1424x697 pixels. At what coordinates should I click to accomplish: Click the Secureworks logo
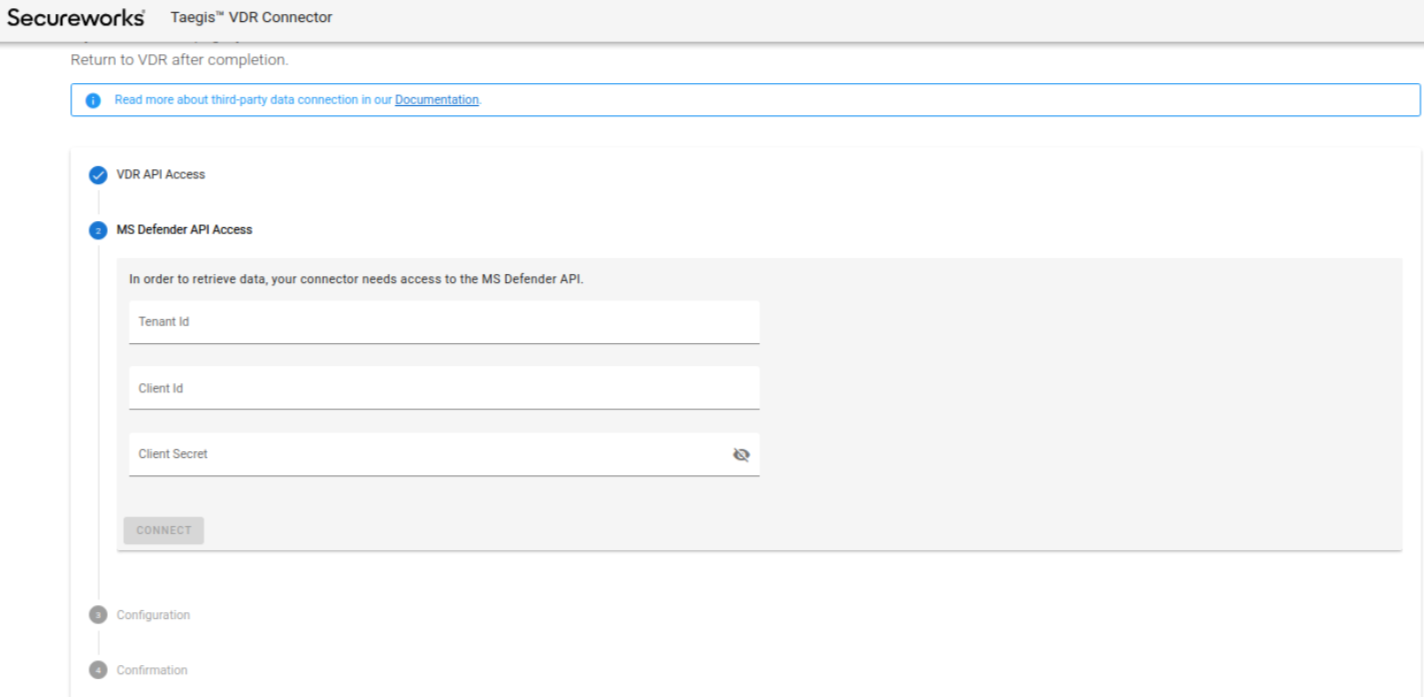(76, 18)
